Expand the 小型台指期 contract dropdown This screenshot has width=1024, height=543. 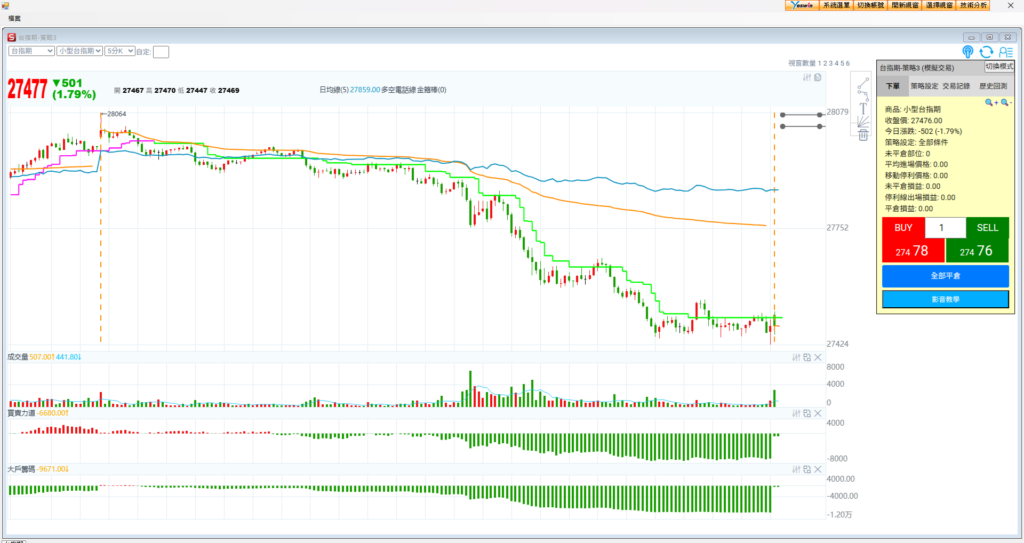(x=77, y=50)
